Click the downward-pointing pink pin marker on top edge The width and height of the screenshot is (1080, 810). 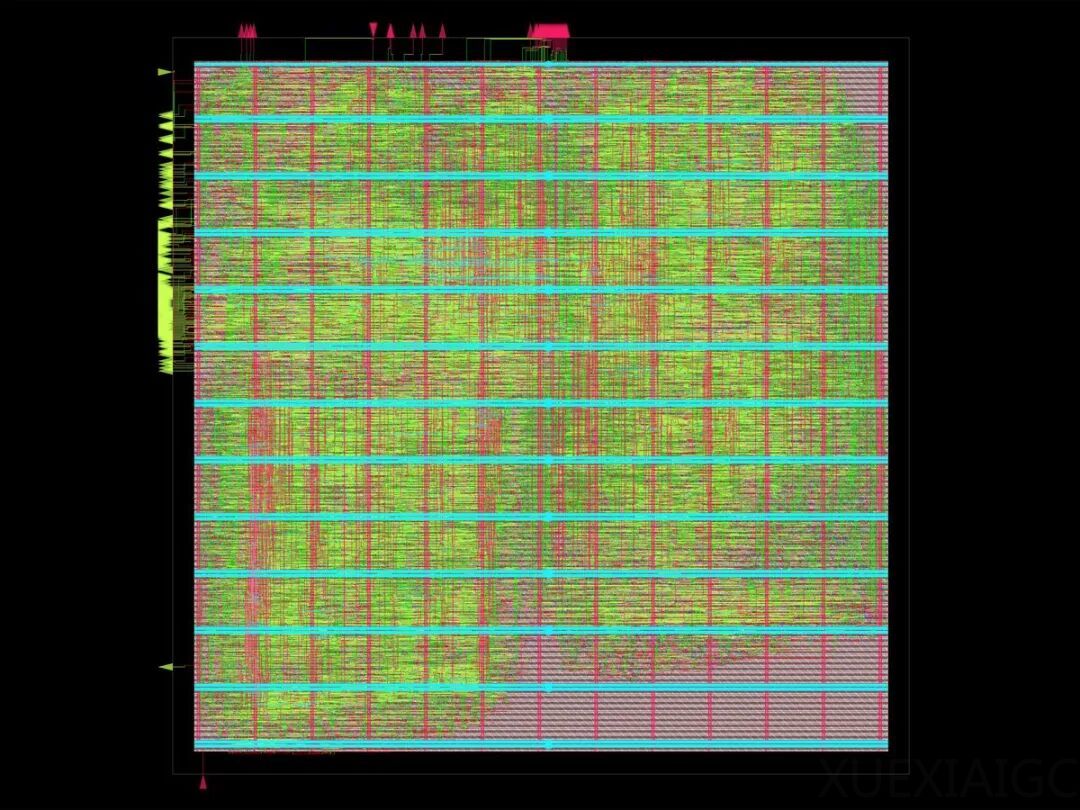point(373,30)
